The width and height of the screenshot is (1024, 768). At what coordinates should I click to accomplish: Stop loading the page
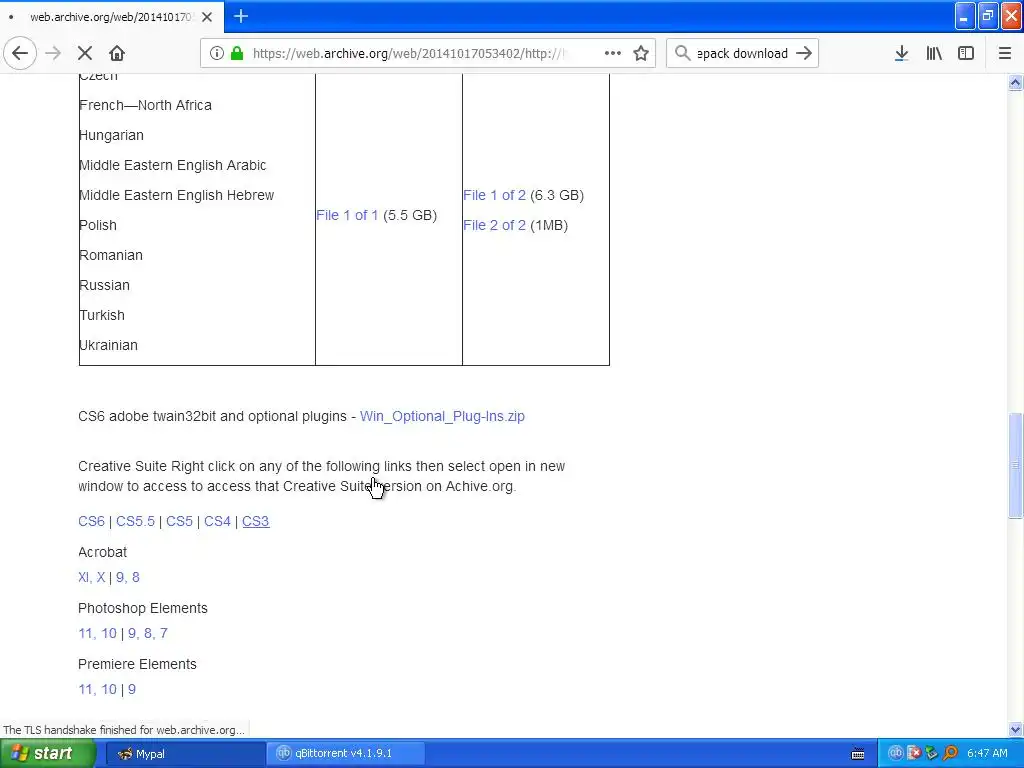(85, 54)
